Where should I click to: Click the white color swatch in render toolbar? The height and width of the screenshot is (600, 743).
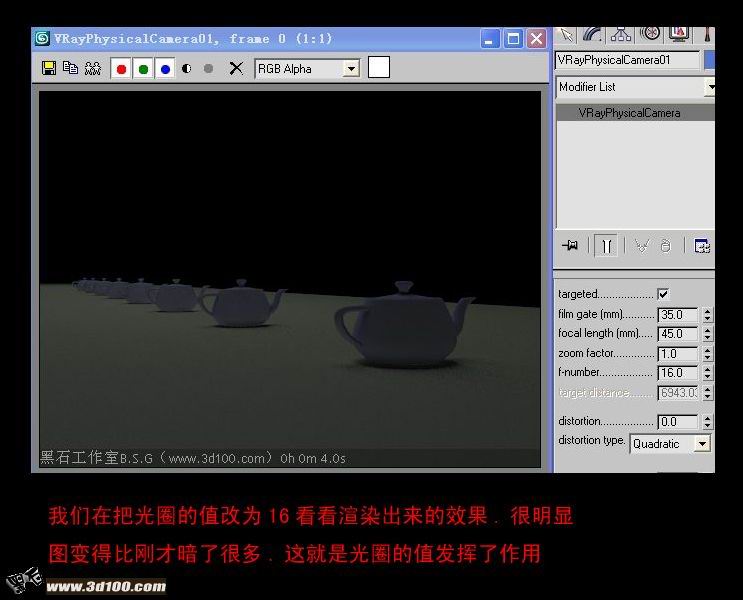[379, 67]
